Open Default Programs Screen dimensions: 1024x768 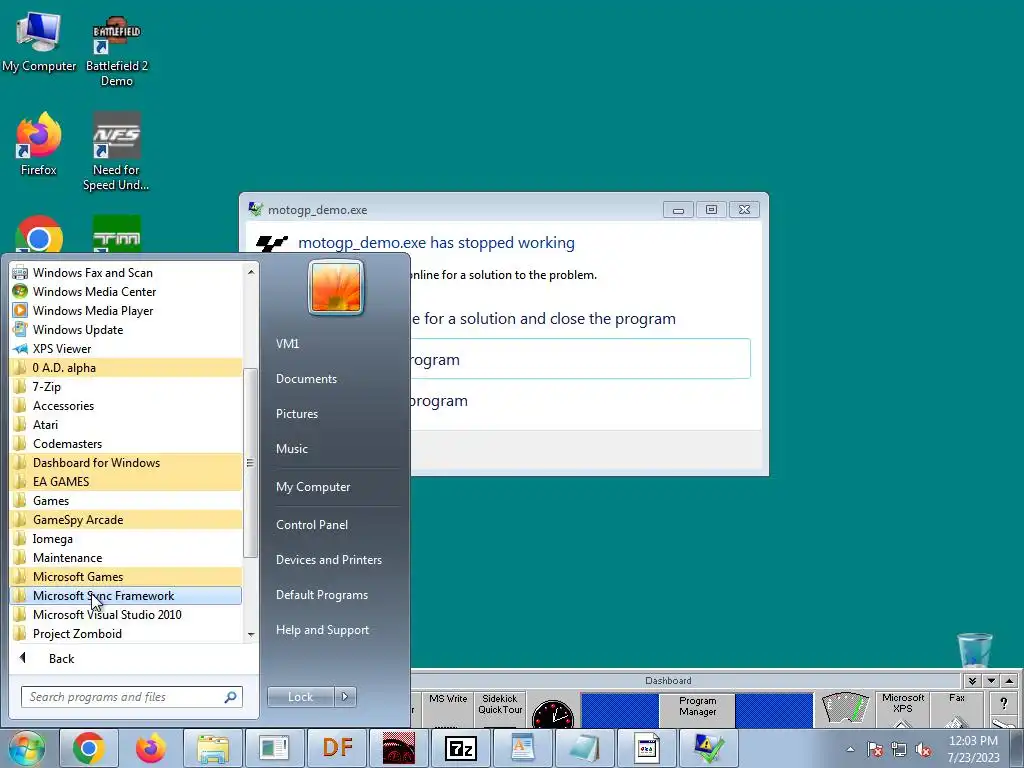322,595
